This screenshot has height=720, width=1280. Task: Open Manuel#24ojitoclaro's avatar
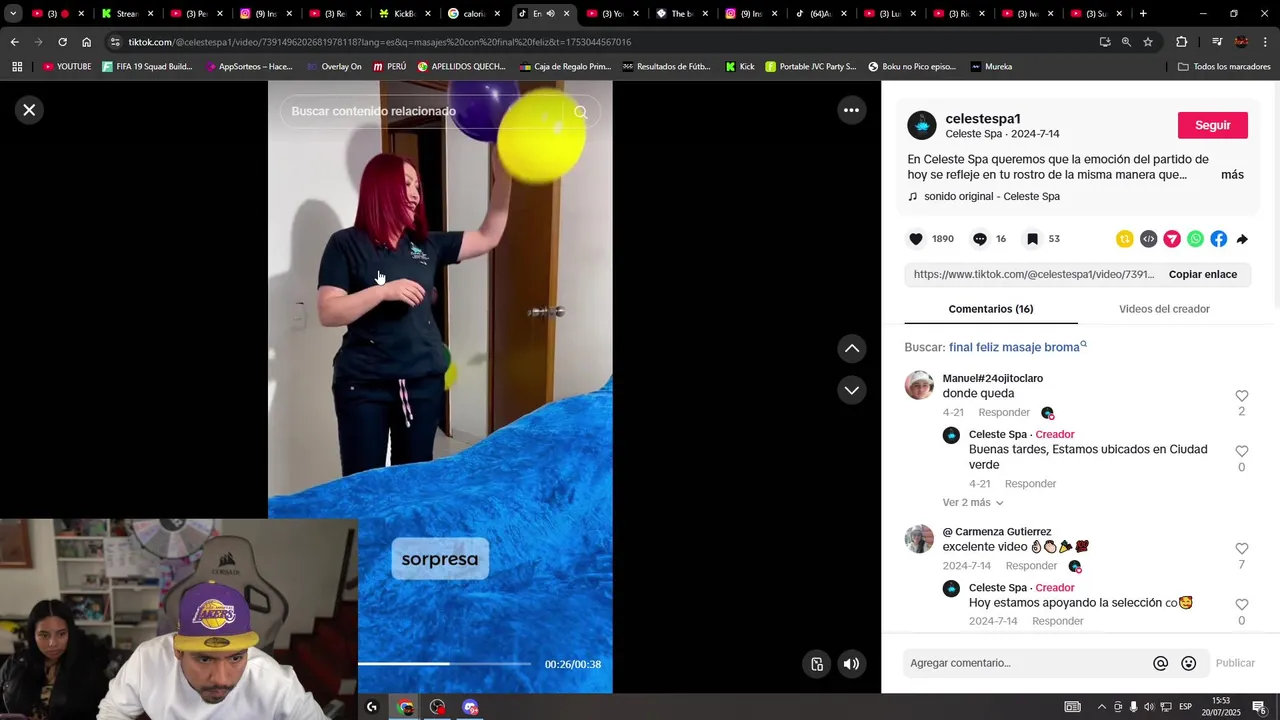tap(919, 385)
